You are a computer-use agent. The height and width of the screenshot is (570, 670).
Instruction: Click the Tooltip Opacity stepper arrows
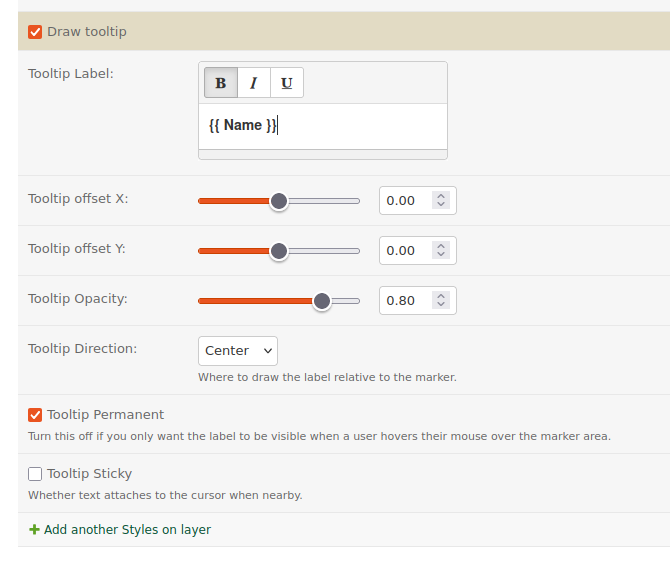[x=441, y=301]
